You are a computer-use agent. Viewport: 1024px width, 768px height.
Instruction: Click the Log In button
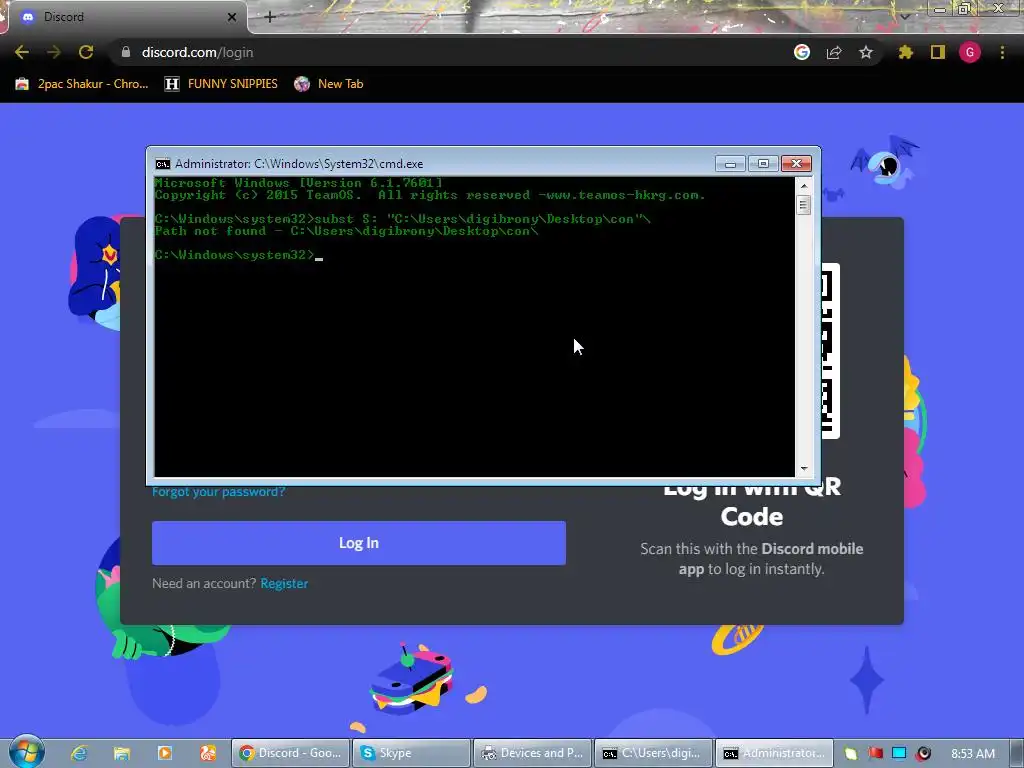click(x=359, y=543)
